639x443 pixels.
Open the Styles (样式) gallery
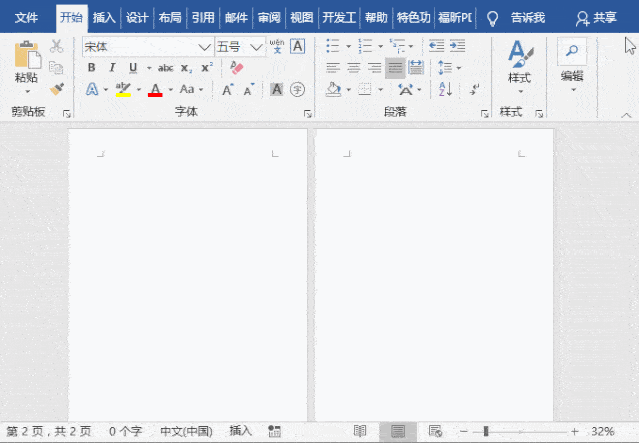click(x=519, y=65)
